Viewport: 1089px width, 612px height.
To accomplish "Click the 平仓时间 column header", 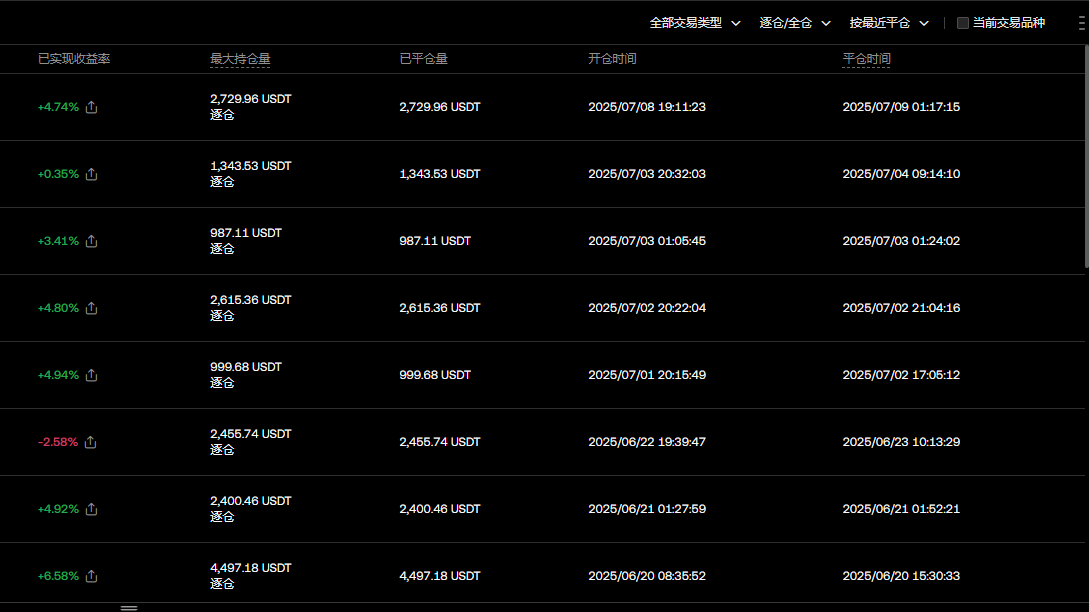I will pos(866,59).
